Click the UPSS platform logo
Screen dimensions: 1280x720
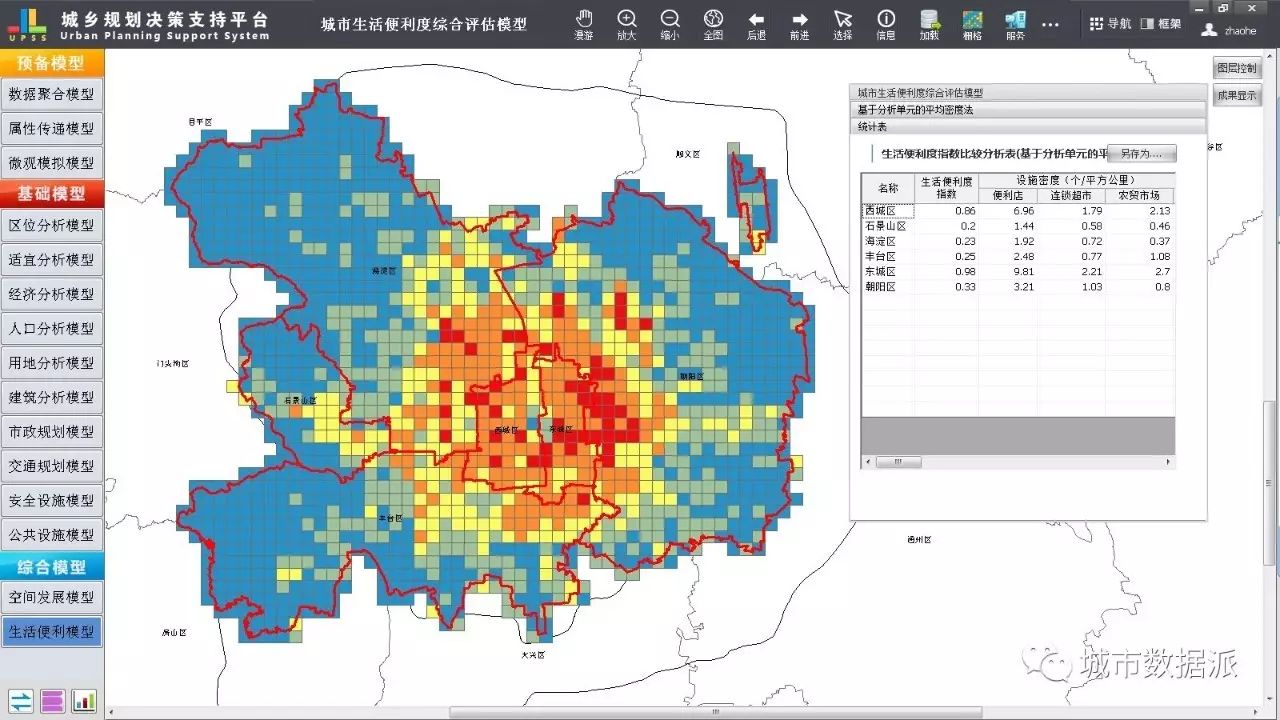point(26,24)
